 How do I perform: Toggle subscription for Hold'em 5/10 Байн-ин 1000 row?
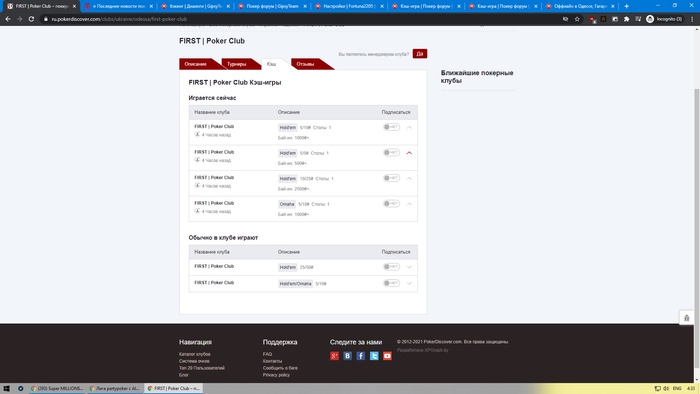point(391,127)
